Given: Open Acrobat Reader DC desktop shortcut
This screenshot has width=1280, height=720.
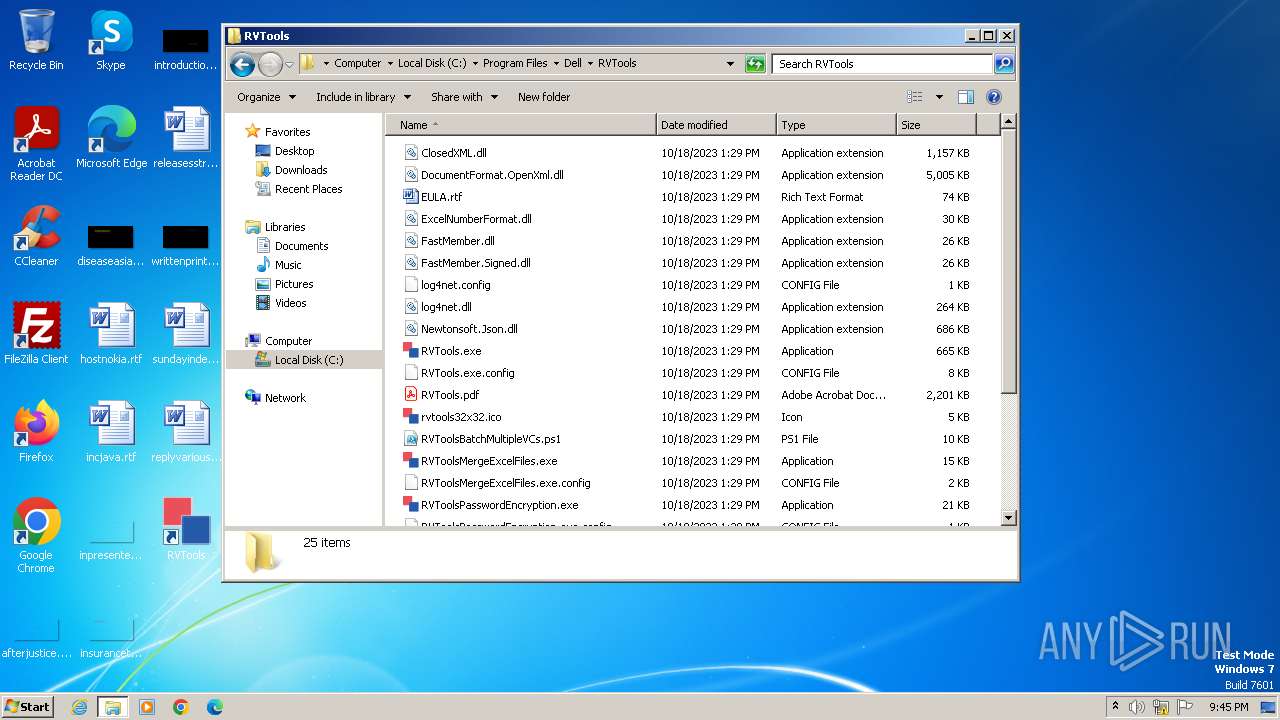Looking at the screenshot, I should (x=36, y=144).
